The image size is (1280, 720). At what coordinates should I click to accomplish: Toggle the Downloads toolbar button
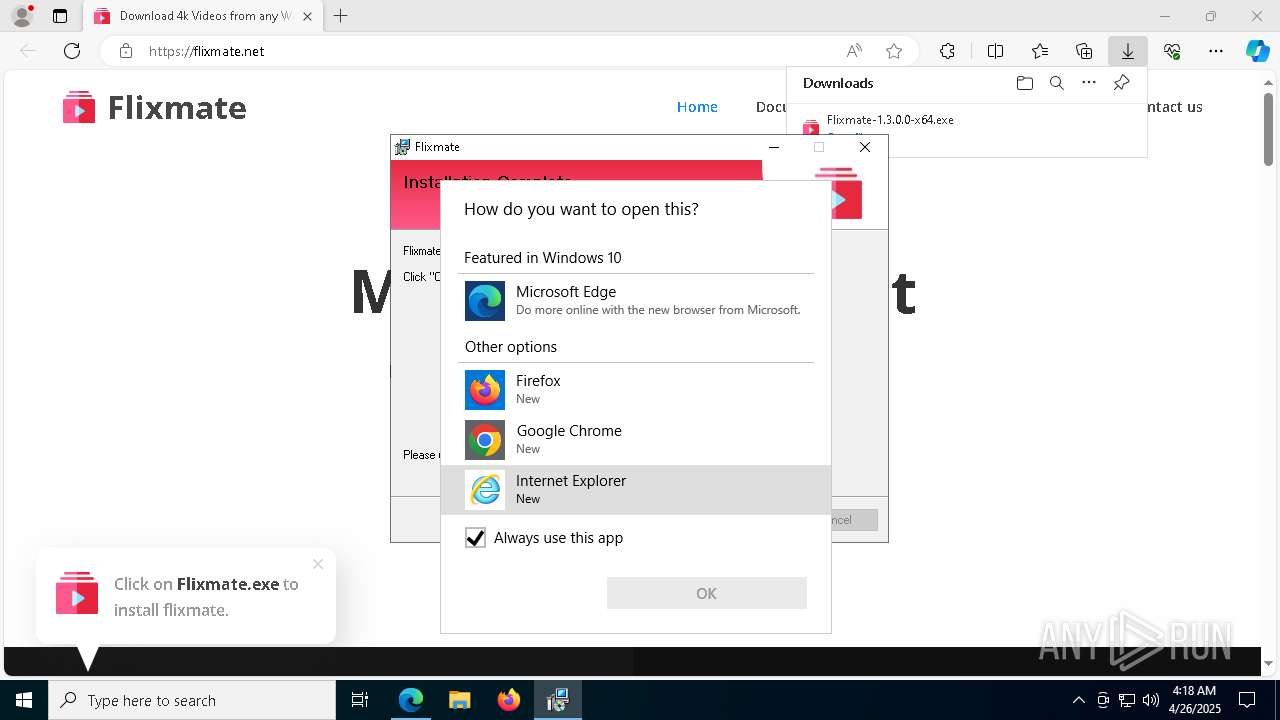click(1128, 51)
